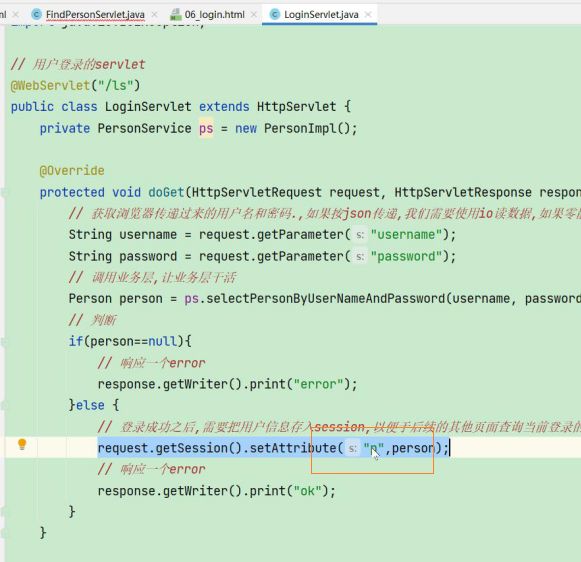Click the "ok" string in print call

point(307,491)
